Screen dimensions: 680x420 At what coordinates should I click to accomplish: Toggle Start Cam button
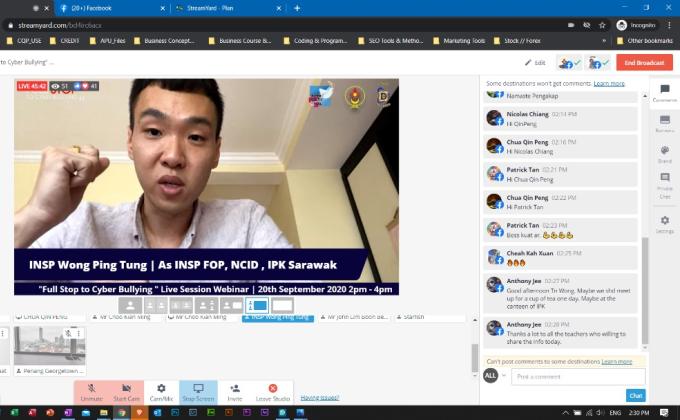[x=126, y=391]
